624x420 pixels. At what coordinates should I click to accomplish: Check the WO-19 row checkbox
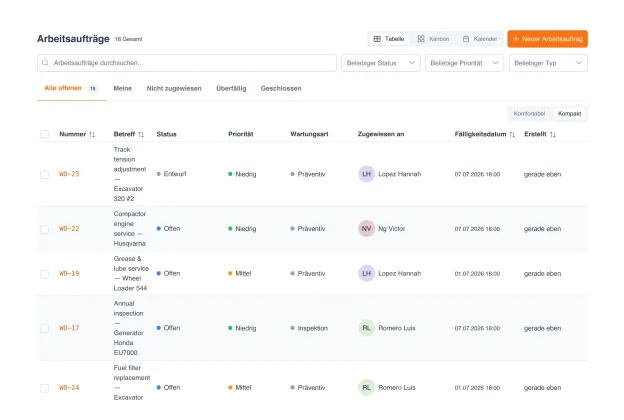point(45,274)
